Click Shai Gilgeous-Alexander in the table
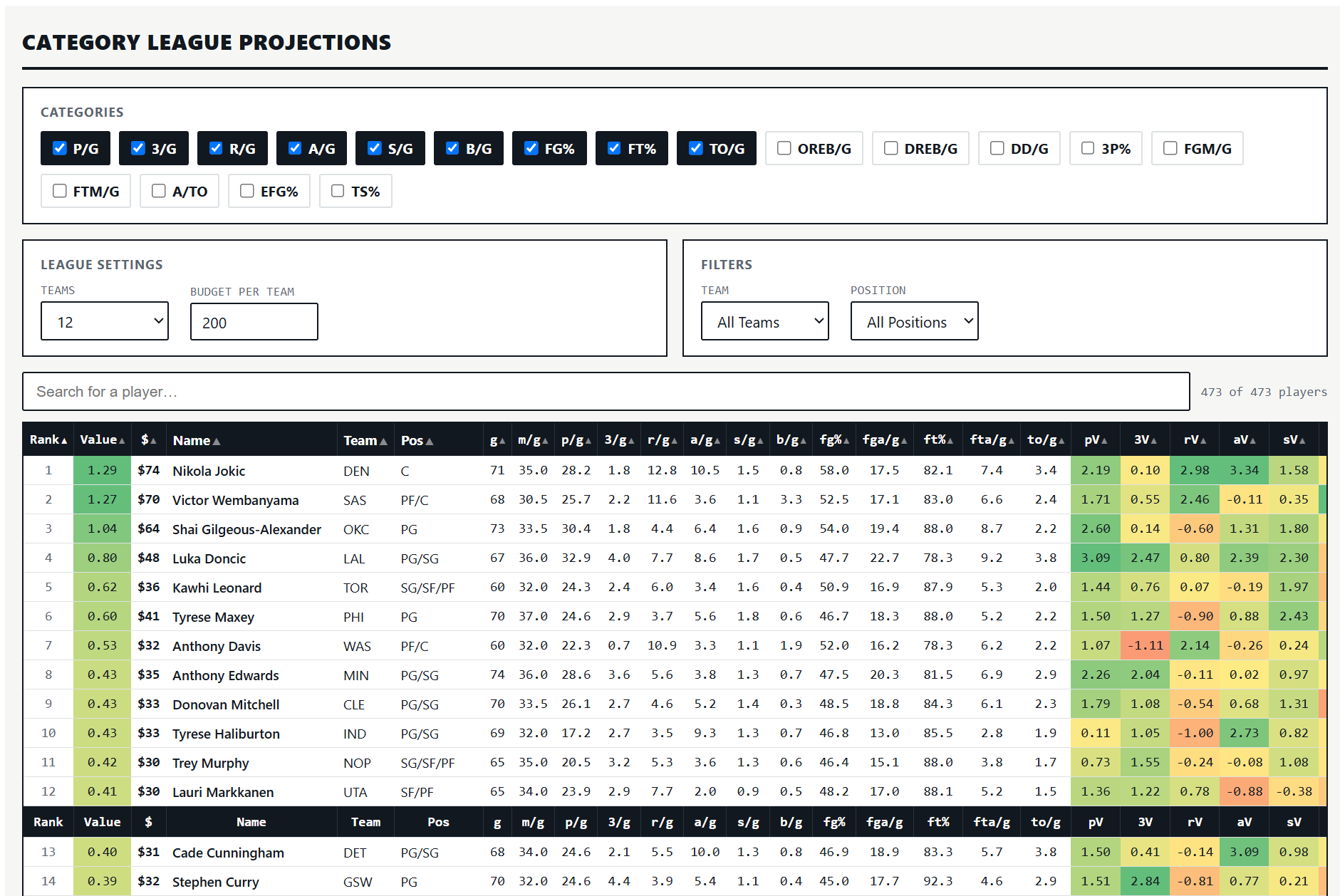The width and height of the screenshot is (1340, 896). 246,529
